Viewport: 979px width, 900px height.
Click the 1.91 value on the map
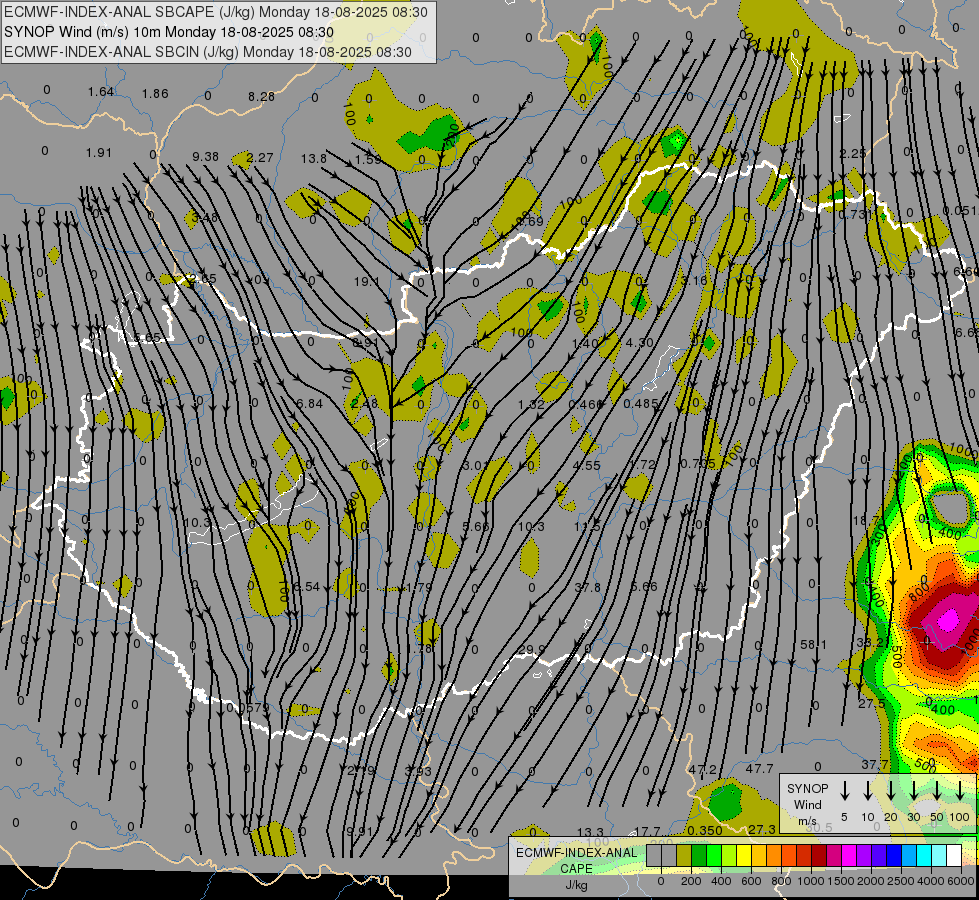click(99, 152)
